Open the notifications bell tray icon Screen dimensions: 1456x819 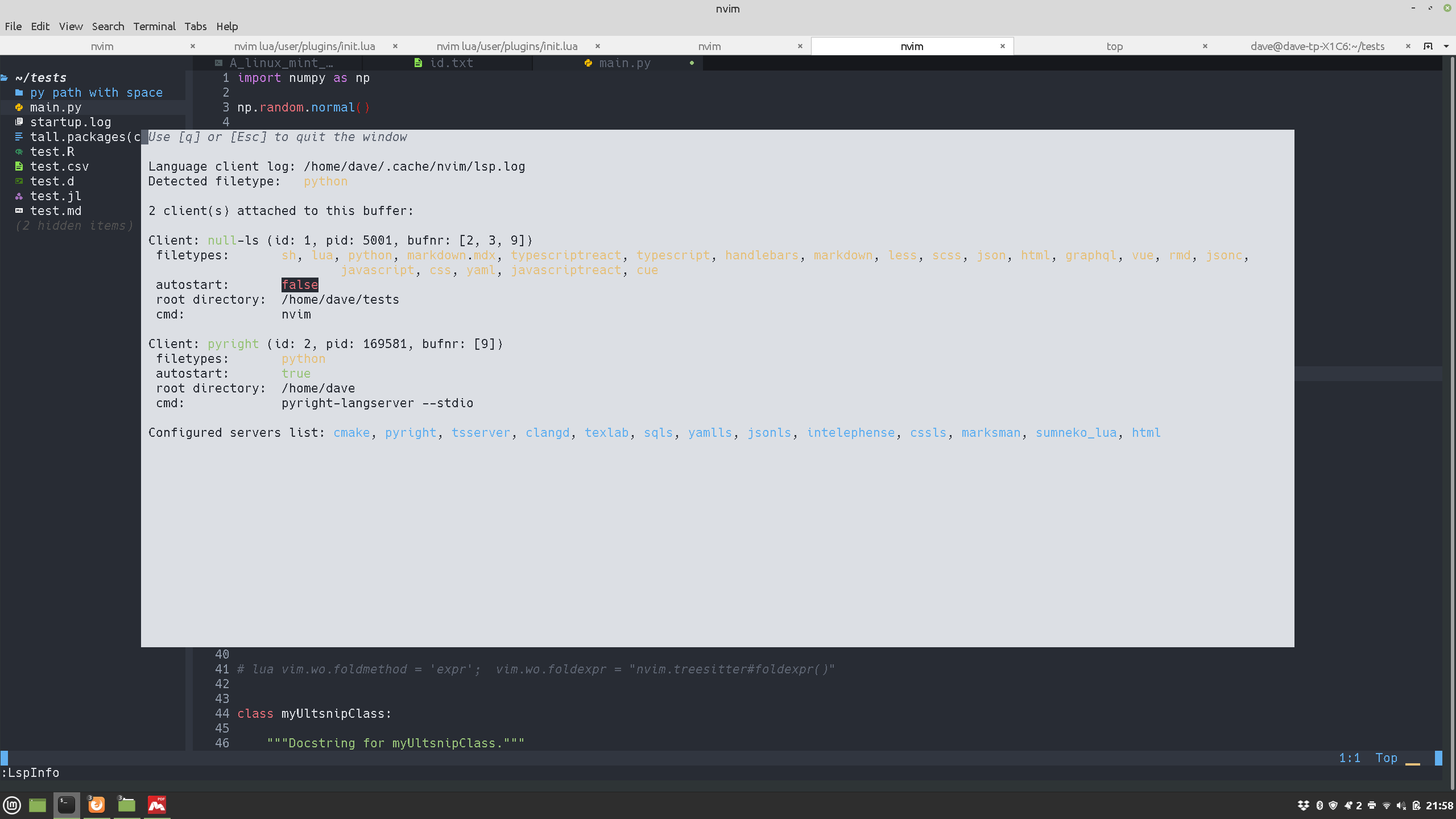1348,805
